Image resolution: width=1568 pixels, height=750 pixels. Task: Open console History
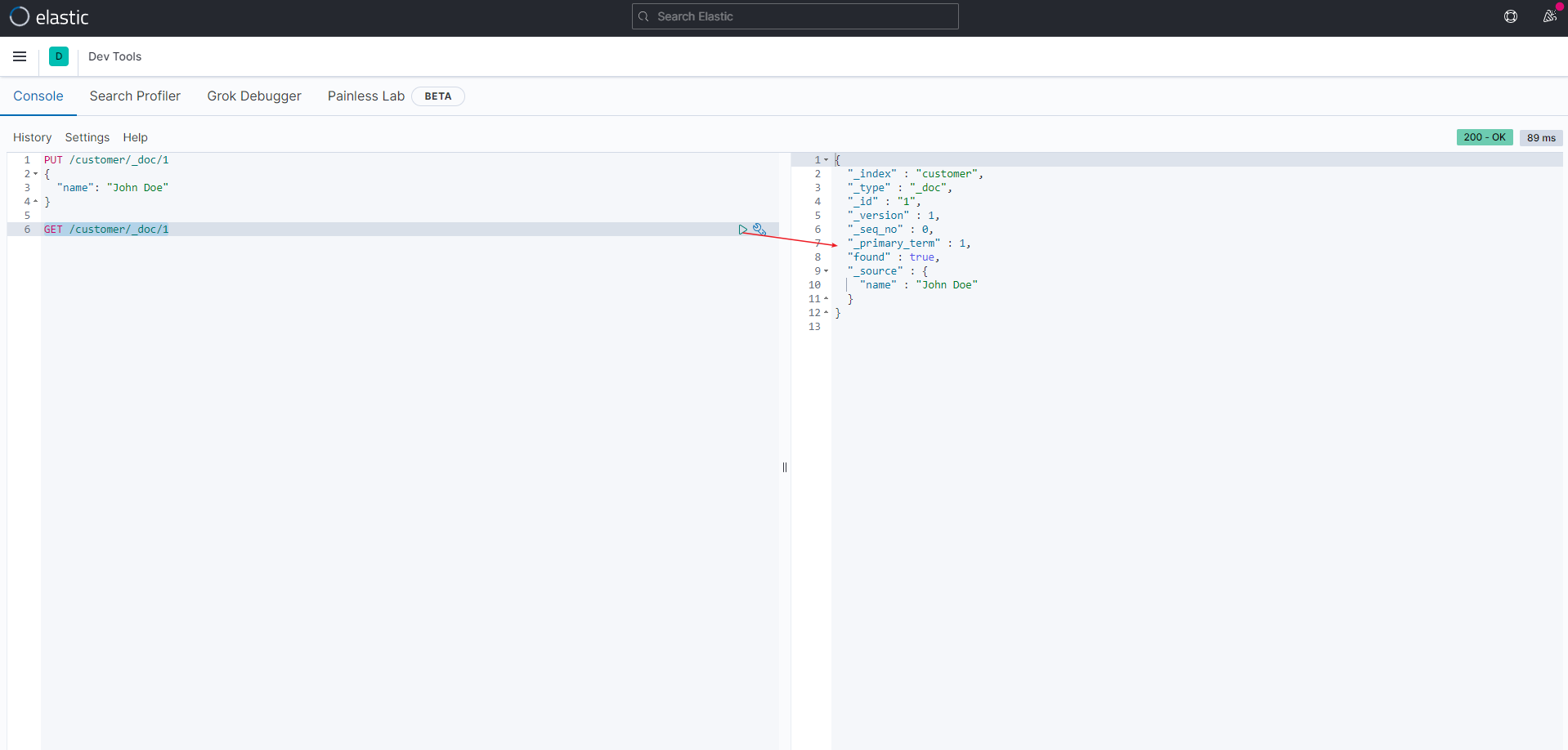click(32, 137)
